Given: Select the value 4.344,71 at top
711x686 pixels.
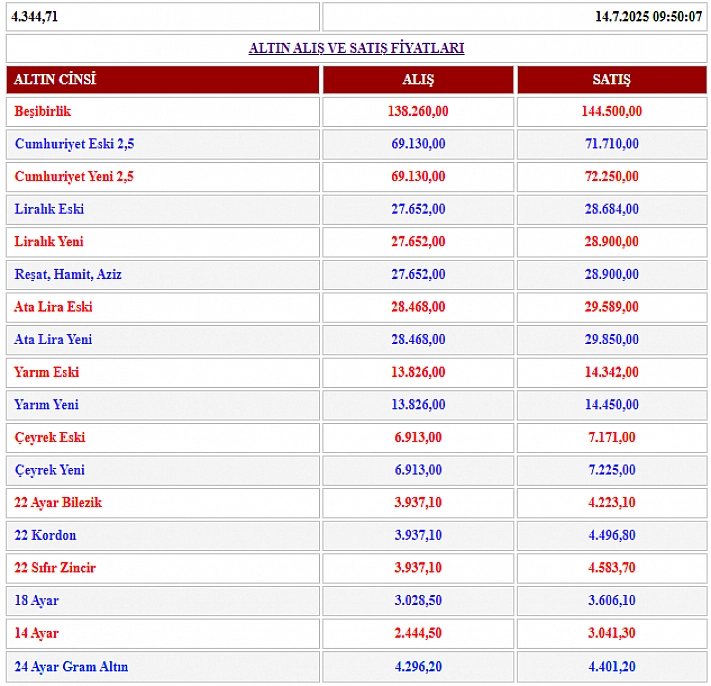Looking at the screenshot, I should click(x=34, y=17).
